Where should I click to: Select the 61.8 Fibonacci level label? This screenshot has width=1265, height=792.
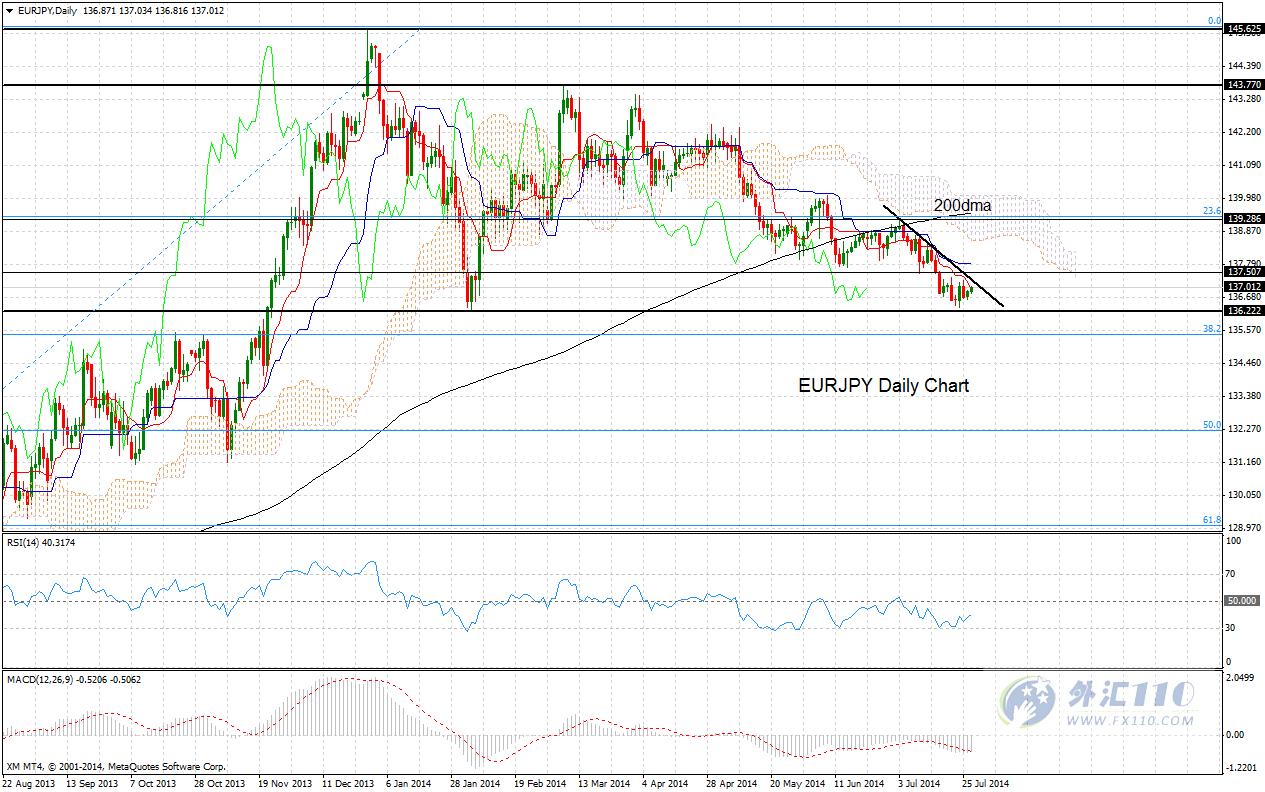pyautogui.click(x=1212, y=521)
